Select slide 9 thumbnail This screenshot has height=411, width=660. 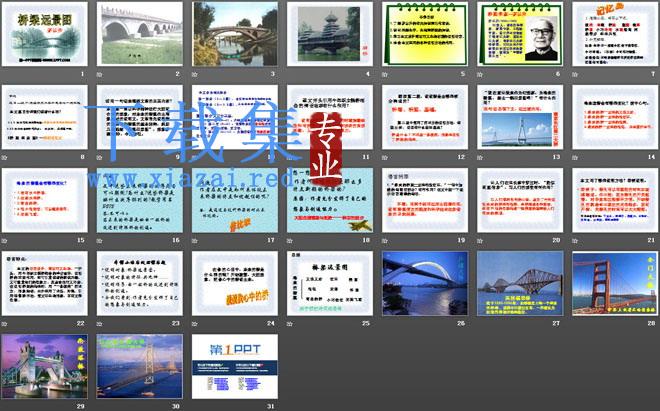coord(140,117)
